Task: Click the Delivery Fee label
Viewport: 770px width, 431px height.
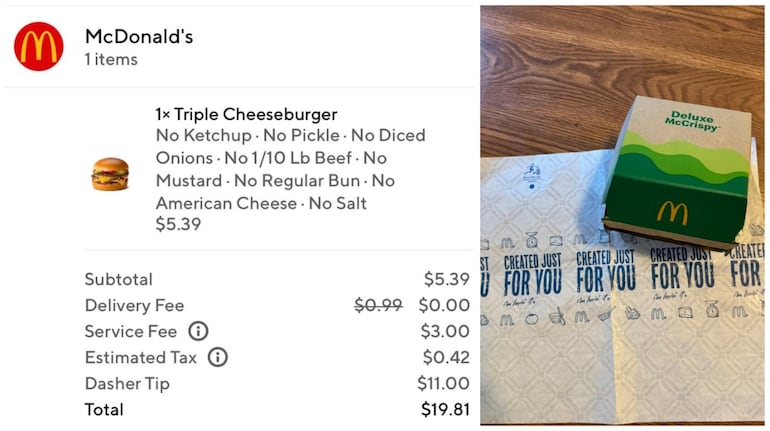Action: pos(134,305)
